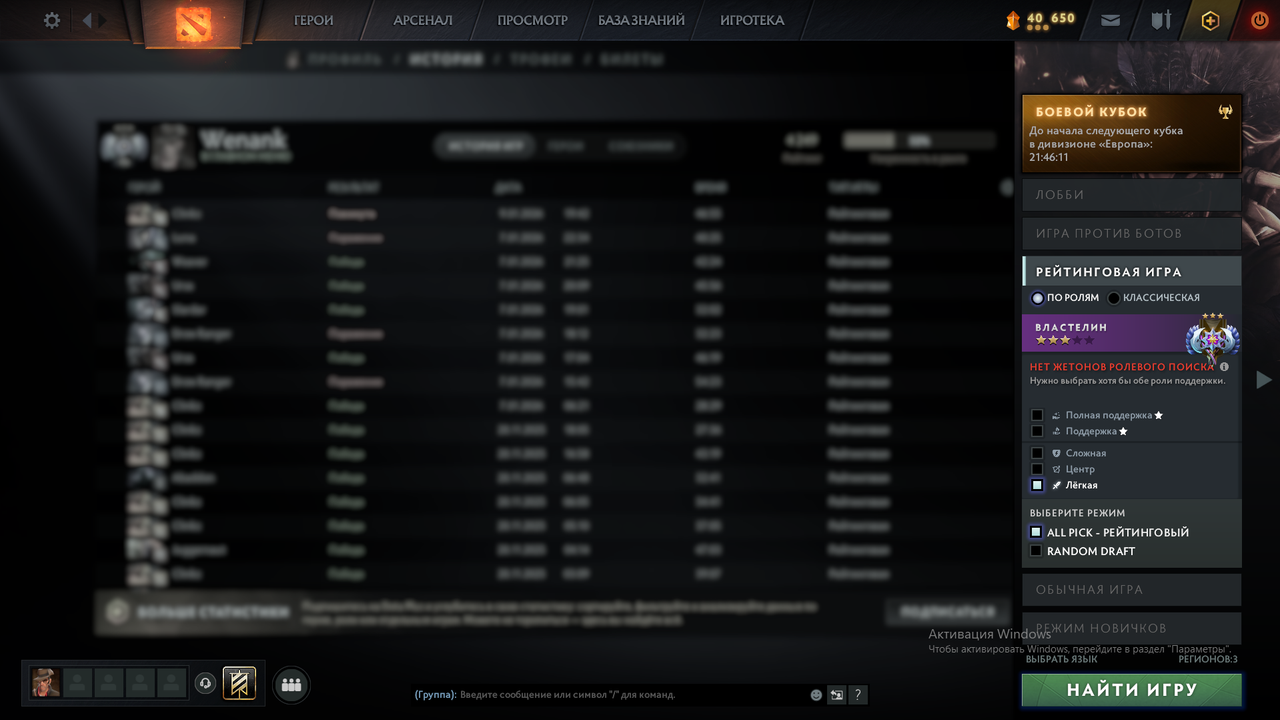1280x720 pixels.
Task: Expand the ЛОББИ section
Action: coord(1131,195)
